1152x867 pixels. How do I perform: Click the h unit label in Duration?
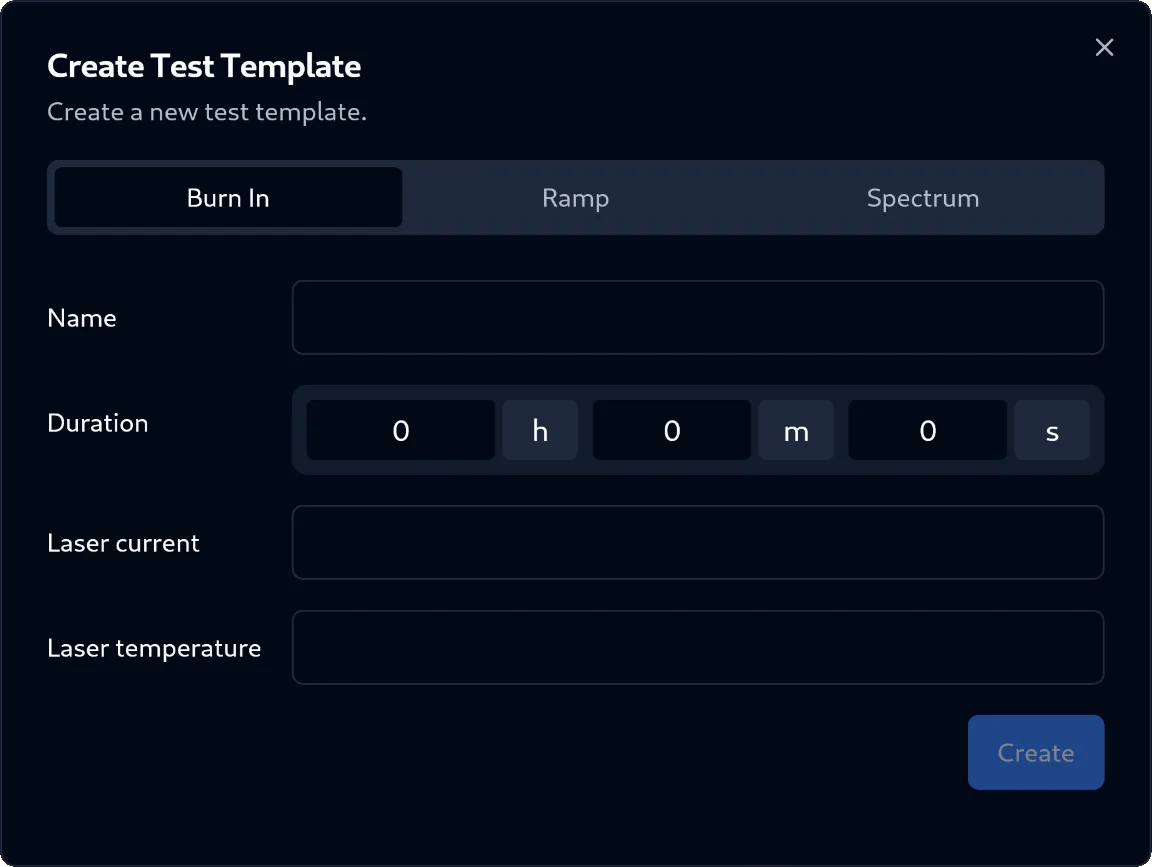click(539, 430)
